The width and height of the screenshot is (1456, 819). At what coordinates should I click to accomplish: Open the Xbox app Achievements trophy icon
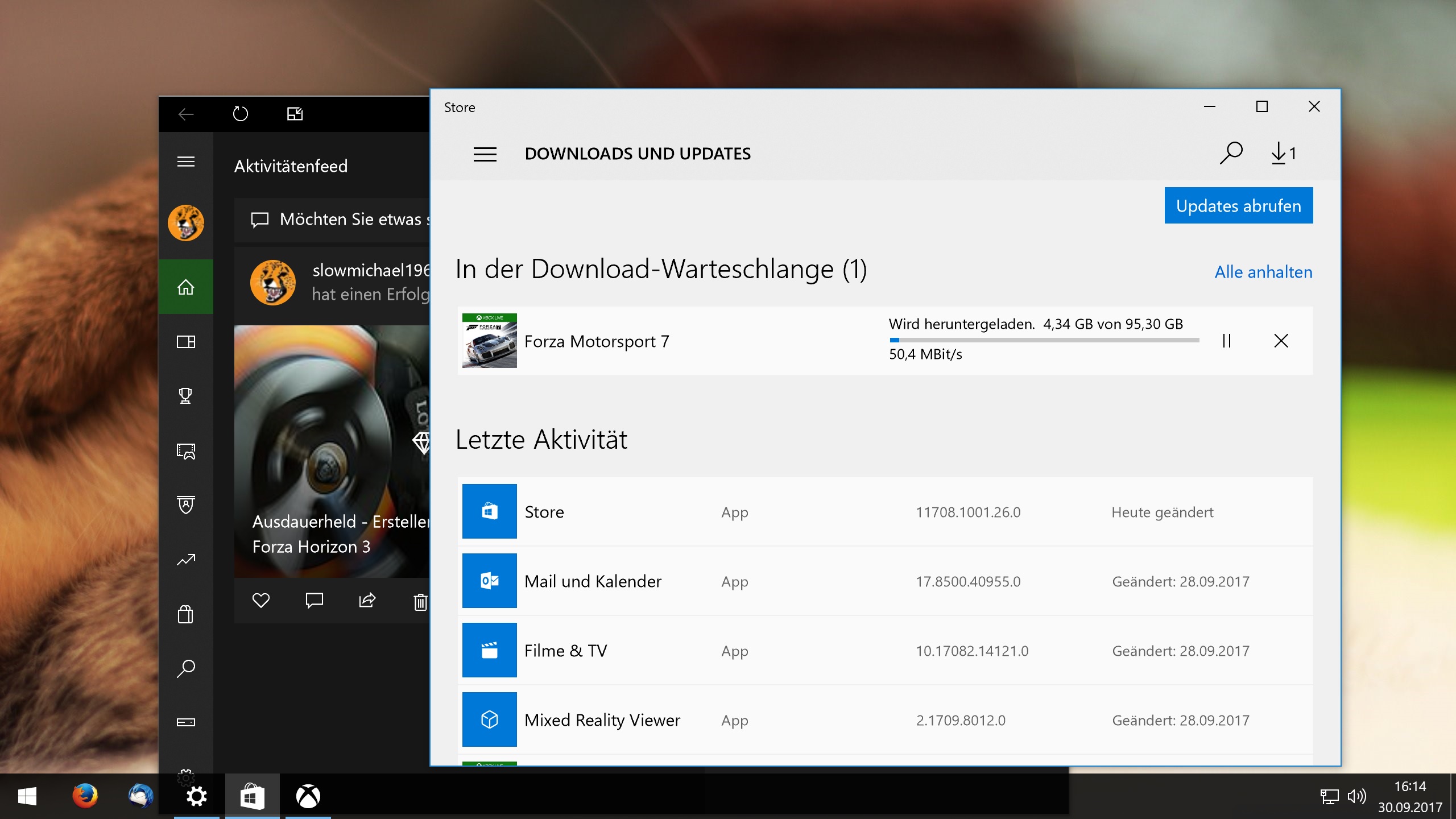185,395
